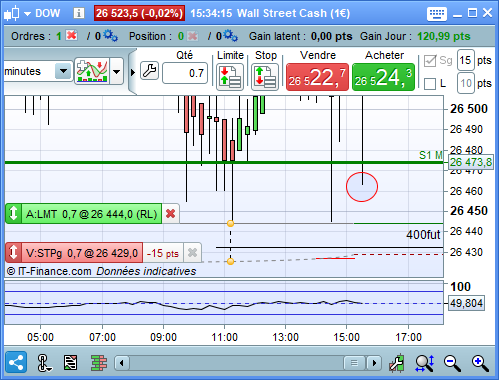Click the Stop order icon
Viewport: 499px width, 380px height.
[x=265, y=77]
